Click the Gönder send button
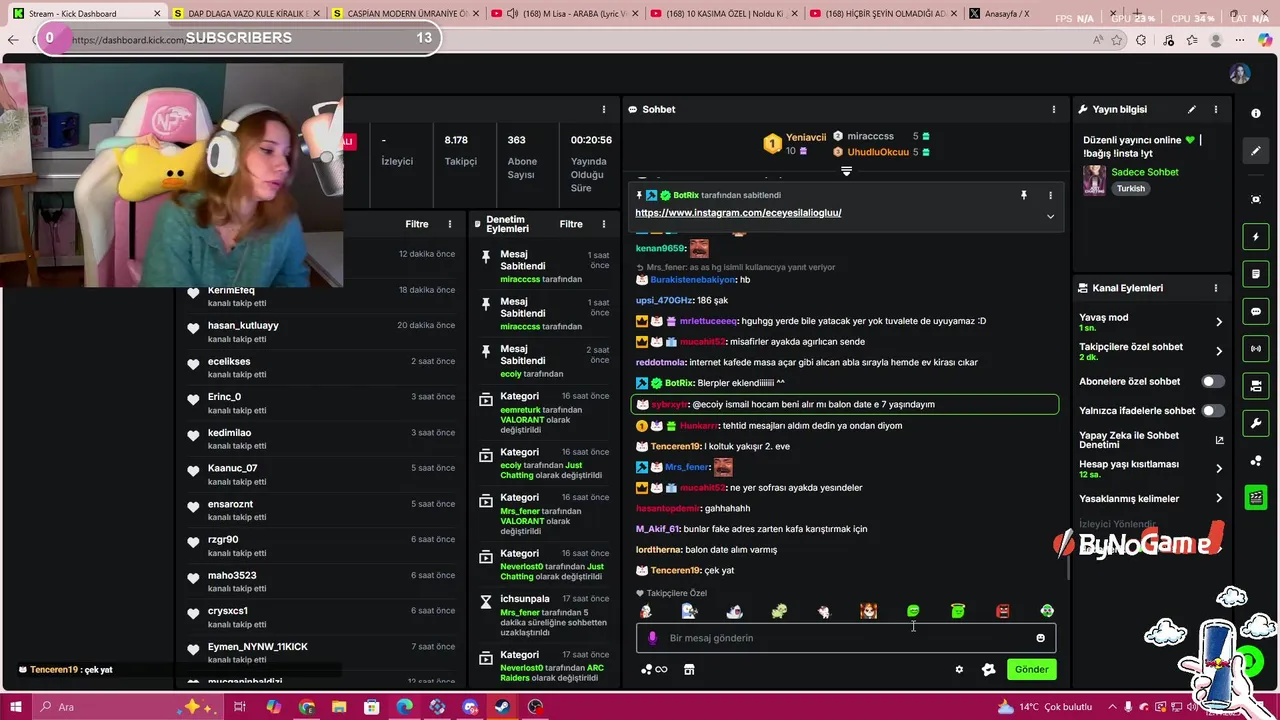Viewport: 1280px width, 720px height. (1031, 670)
